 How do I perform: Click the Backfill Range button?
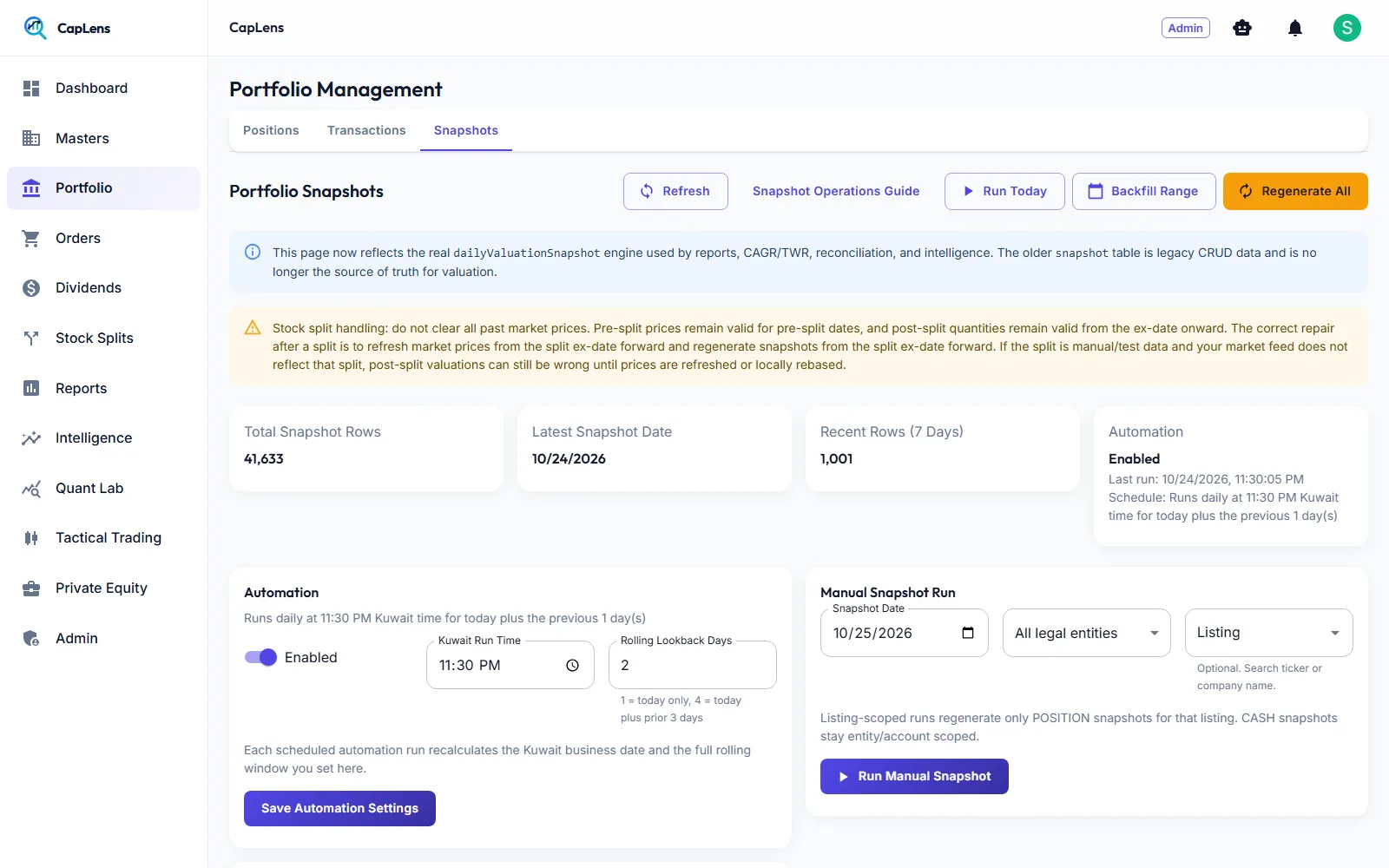(1144, 191)
